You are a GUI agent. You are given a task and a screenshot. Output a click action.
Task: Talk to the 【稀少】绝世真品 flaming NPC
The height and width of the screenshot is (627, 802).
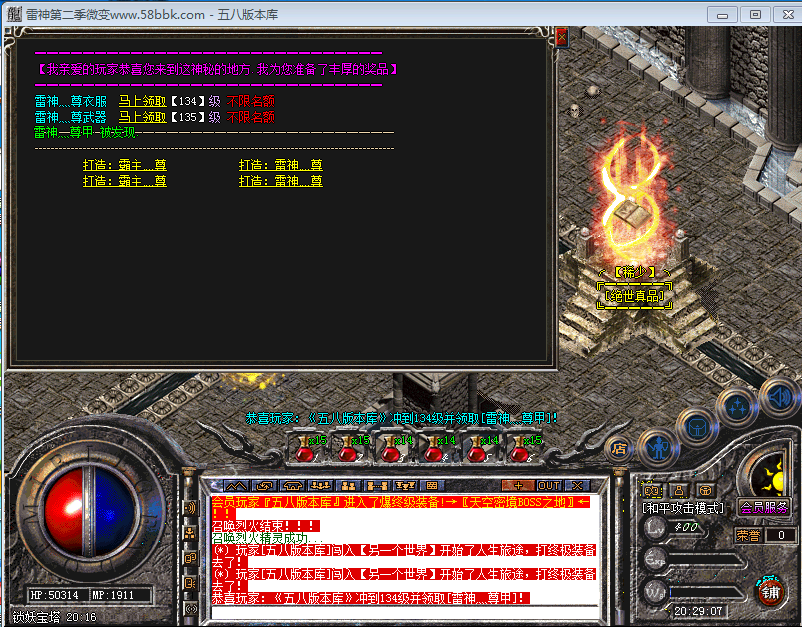(x=633, y=215)
